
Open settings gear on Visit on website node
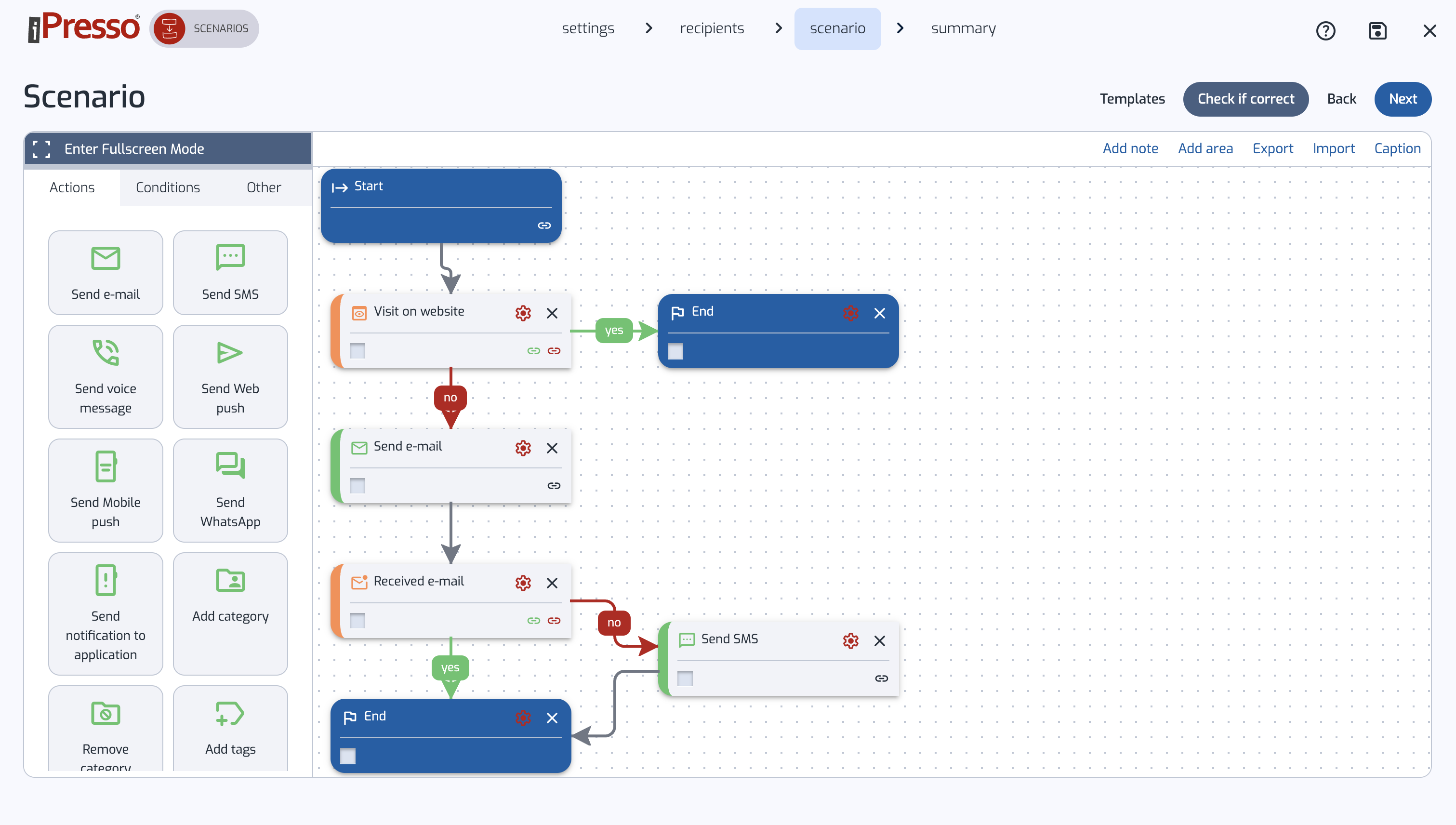pos(522,313)
